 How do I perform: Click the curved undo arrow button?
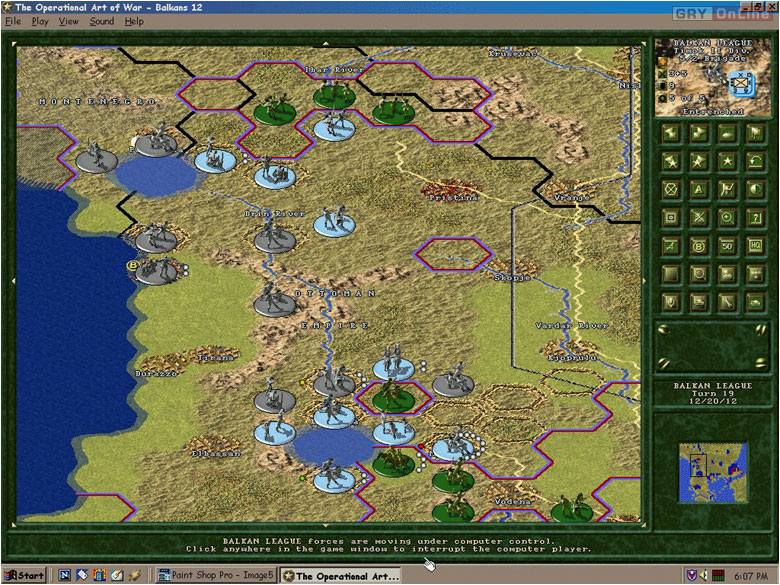[x=756, y=161]
